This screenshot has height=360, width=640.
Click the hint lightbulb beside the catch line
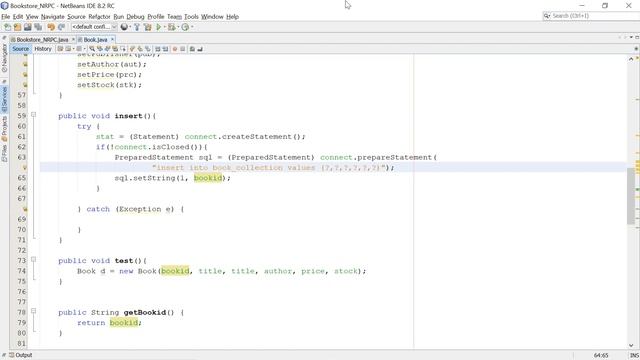pyautogui.click(x=25, y=209)
